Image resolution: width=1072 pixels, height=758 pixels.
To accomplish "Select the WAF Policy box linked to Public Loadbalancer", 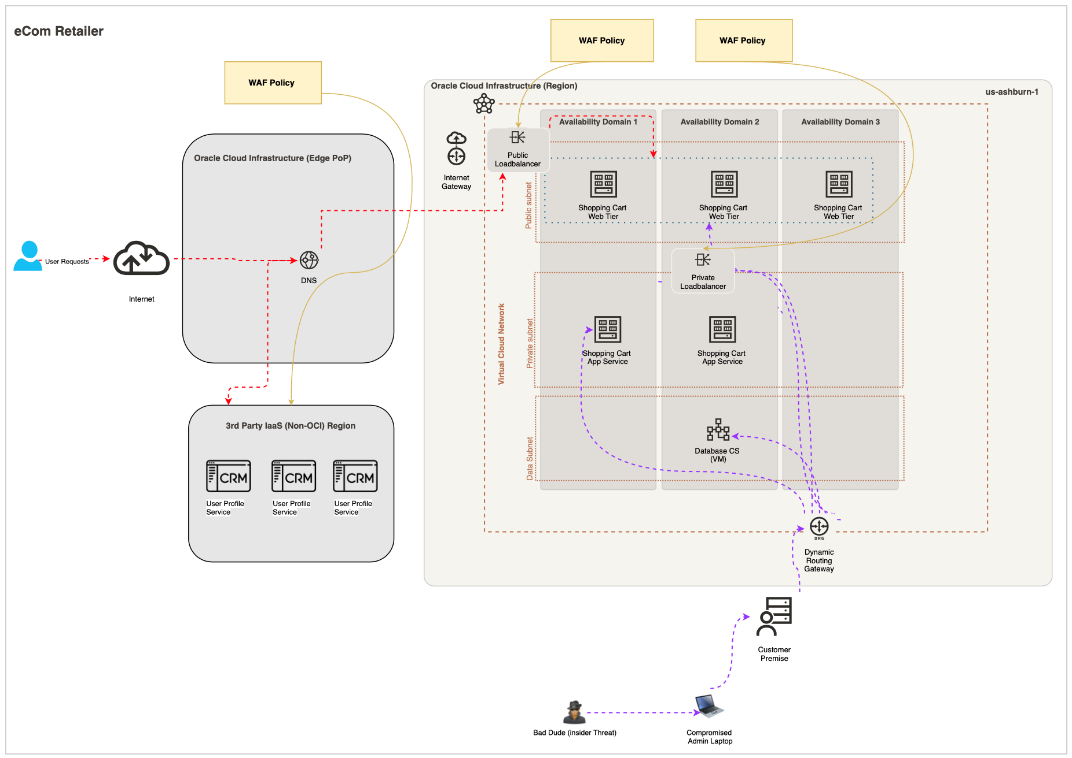I will tap(602, 40).
